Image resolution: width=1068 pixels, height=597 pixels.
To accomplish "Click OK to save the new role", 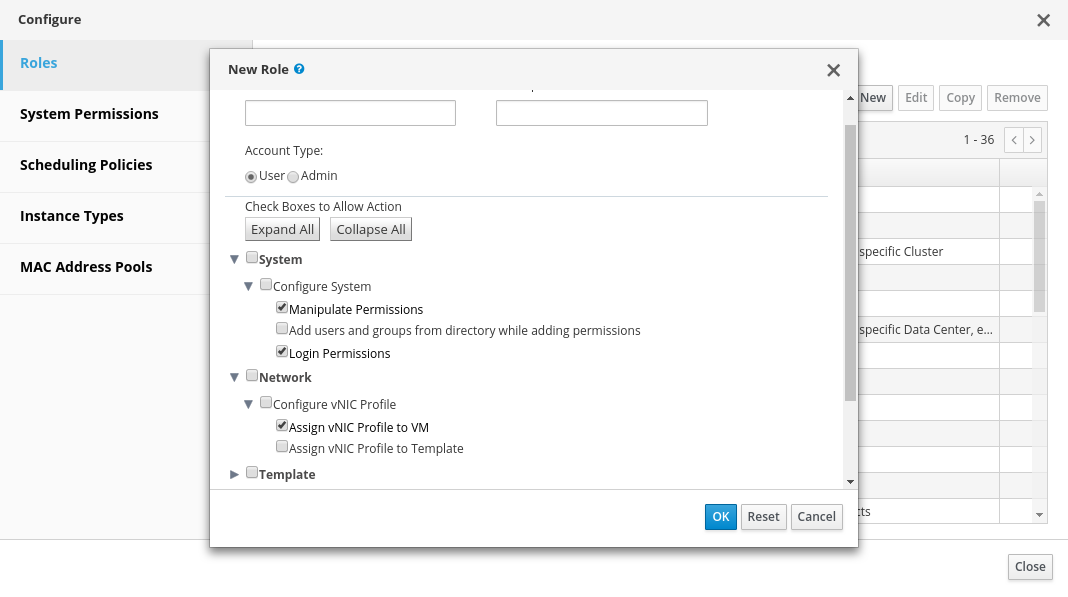I will tap(720, 516).
